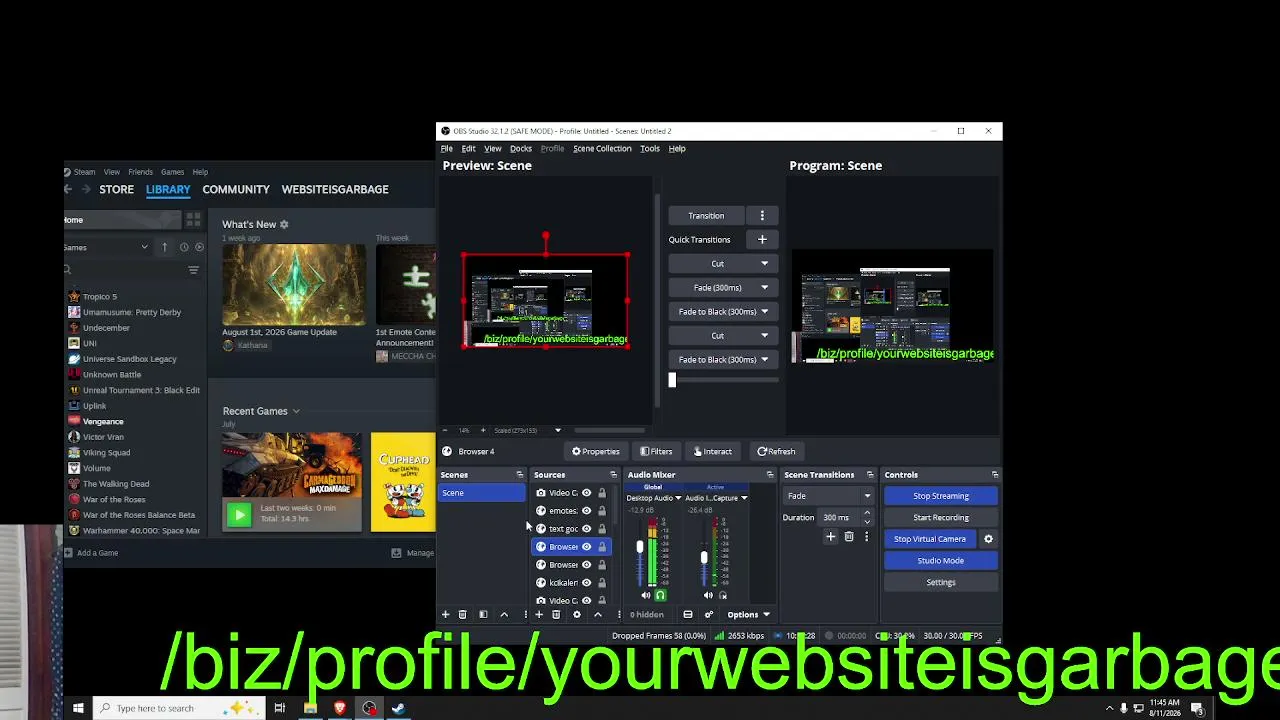Viewport: 1280px width, 720px height.
Task: Open scene filters icon in Scenes dock
Action: tap(483, 615)
